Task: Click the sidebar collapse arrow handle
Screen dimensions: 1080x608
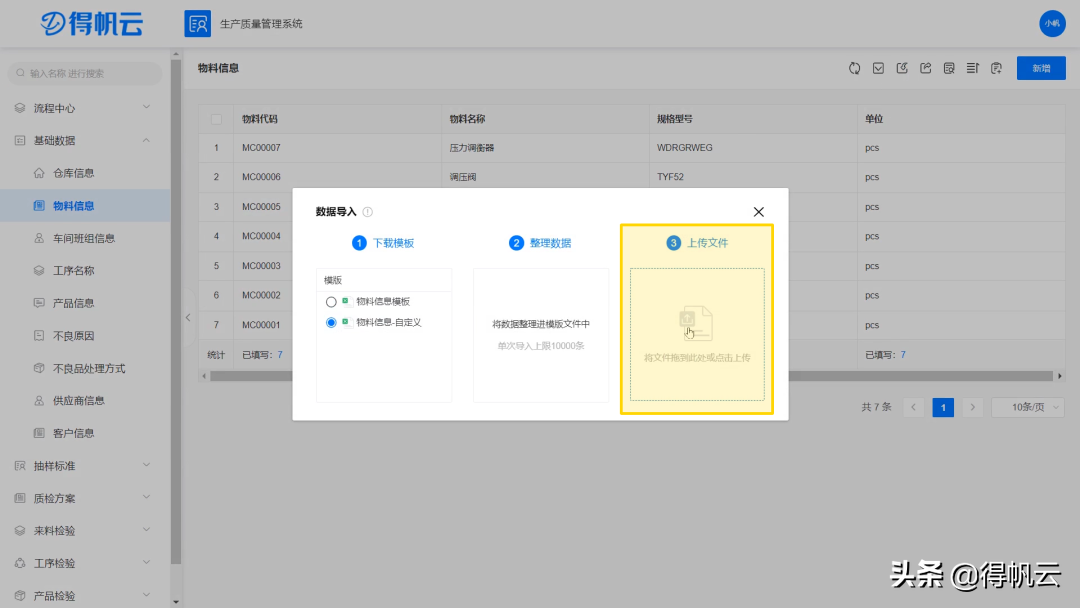Action: pyautogui.click(x=188, y=317)
